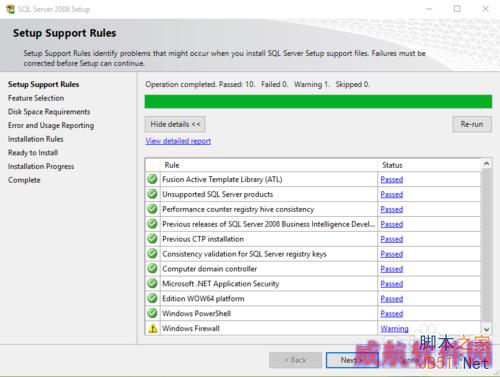Select Installation Rules step in sidebar
This screenshot has height=377, width=500.
36,139
